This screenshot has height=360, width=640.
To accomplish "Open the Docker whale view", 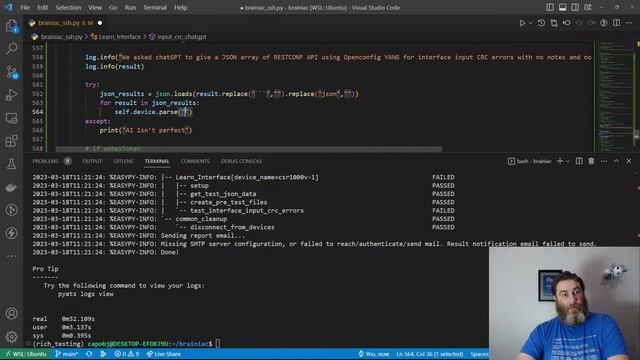I will pos(11,187).
